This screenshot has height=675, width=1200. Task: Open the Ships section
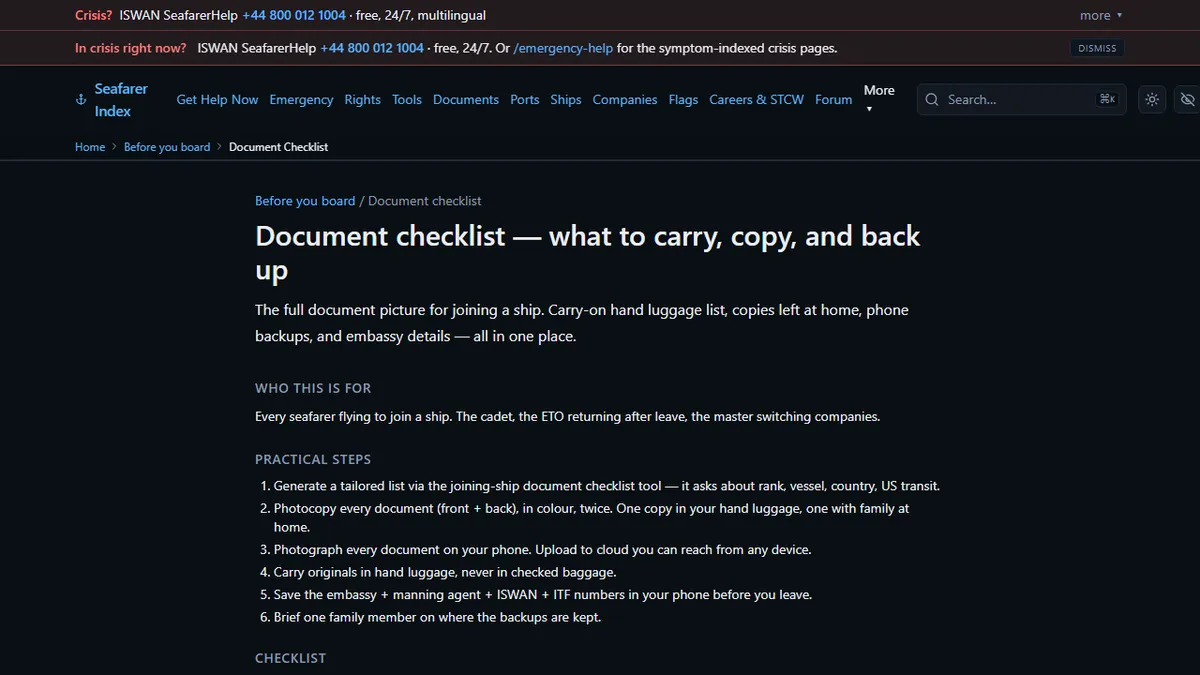tap(566, 100)
